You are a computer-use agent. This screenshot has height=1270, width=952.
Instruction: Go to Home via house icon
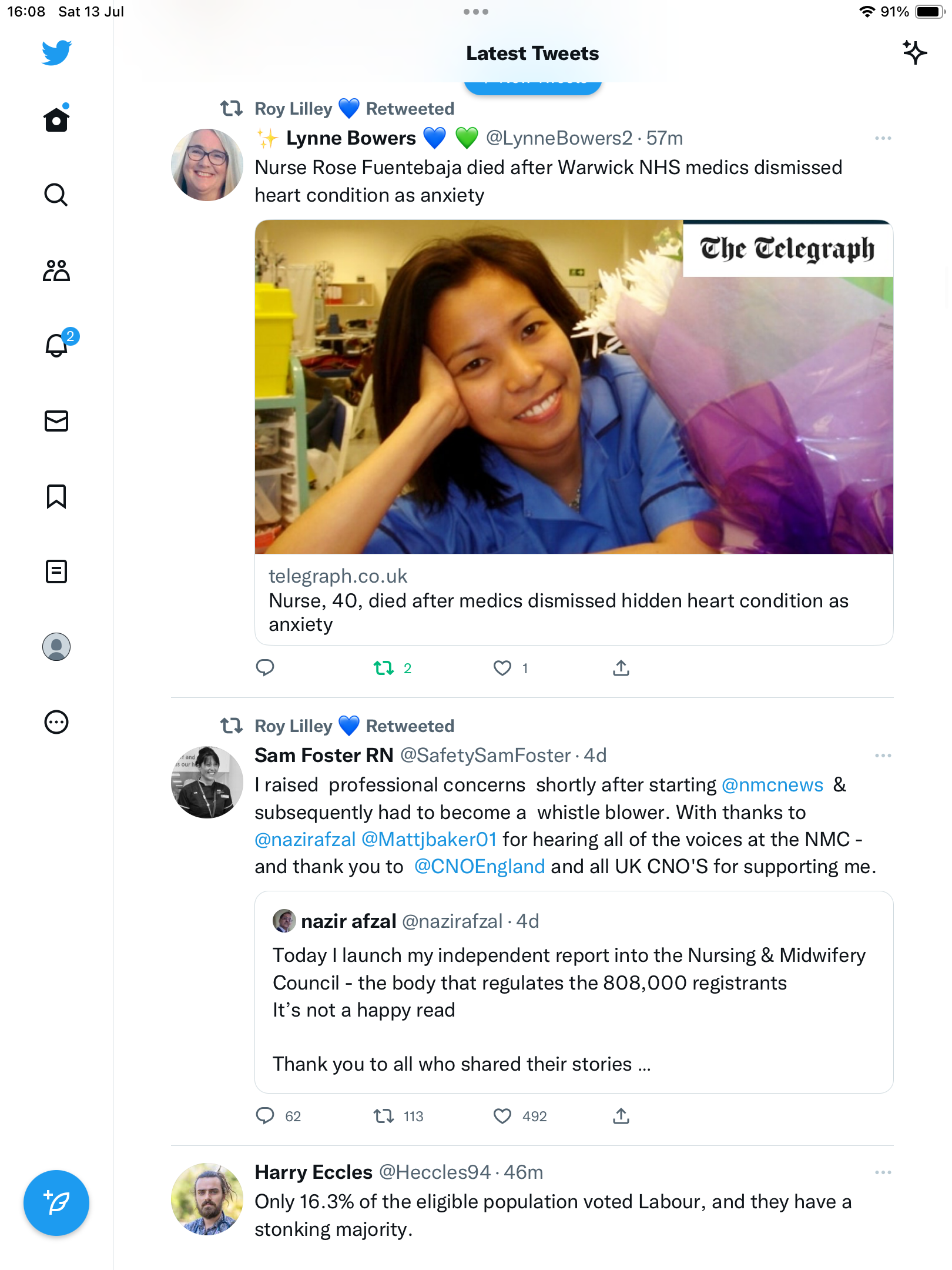coord(56,120)
